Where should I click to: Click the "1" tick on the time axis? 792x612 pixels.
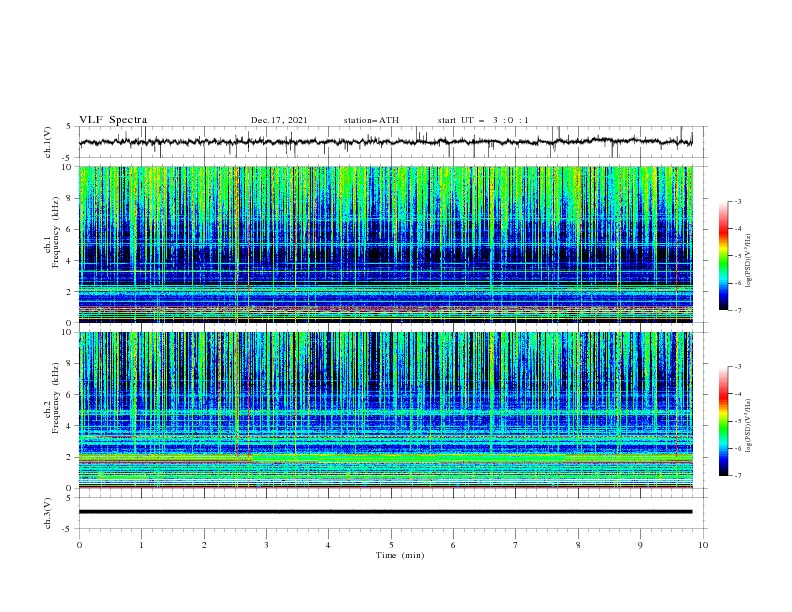point(141,545)
